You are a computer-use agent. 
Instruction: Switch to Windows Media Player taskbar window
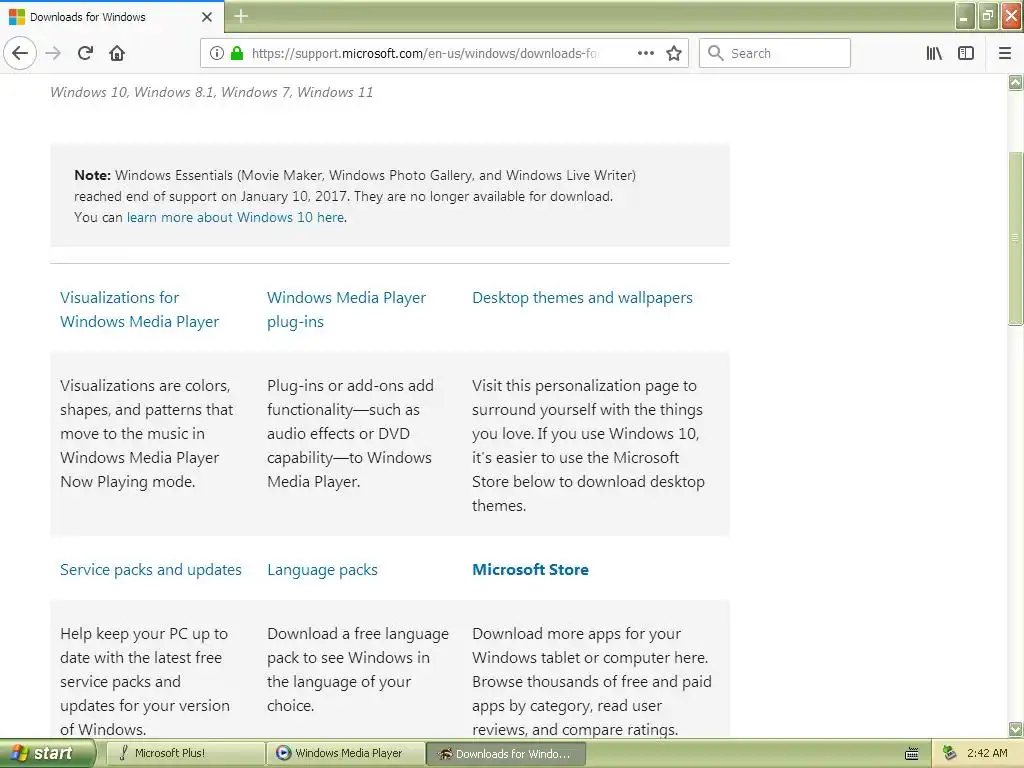346,753
